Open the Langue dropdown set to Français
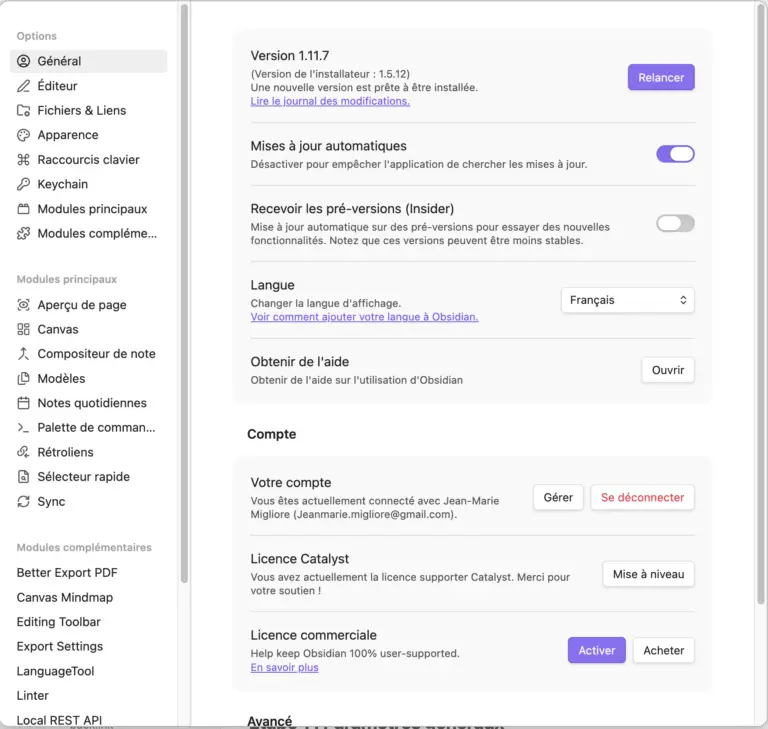Image resolution: width=768 pixels, height=729 pixels. click(627, 300)
